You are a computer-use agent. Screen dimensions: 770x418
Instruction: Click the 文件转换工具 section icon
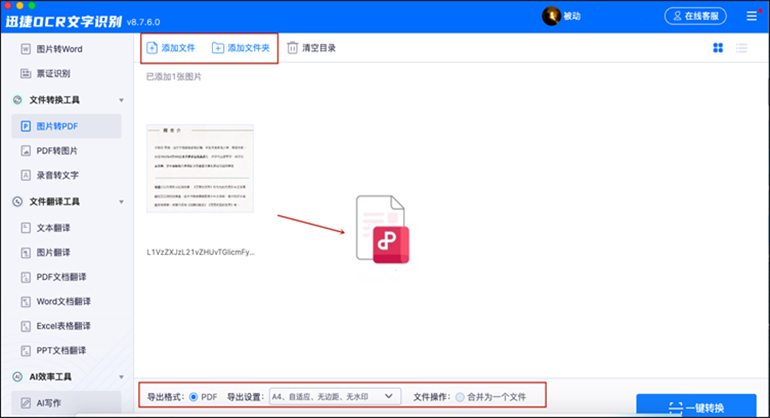(x=17, y=100)
